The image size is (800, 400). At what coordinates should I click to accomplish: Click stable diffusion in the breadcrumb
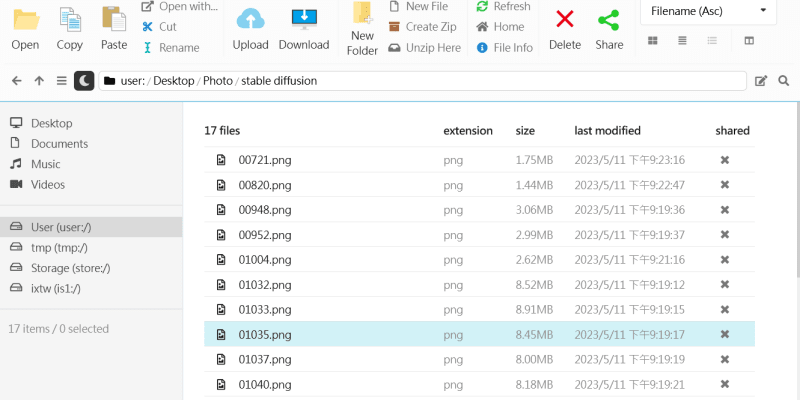click(x=279, y=81)
